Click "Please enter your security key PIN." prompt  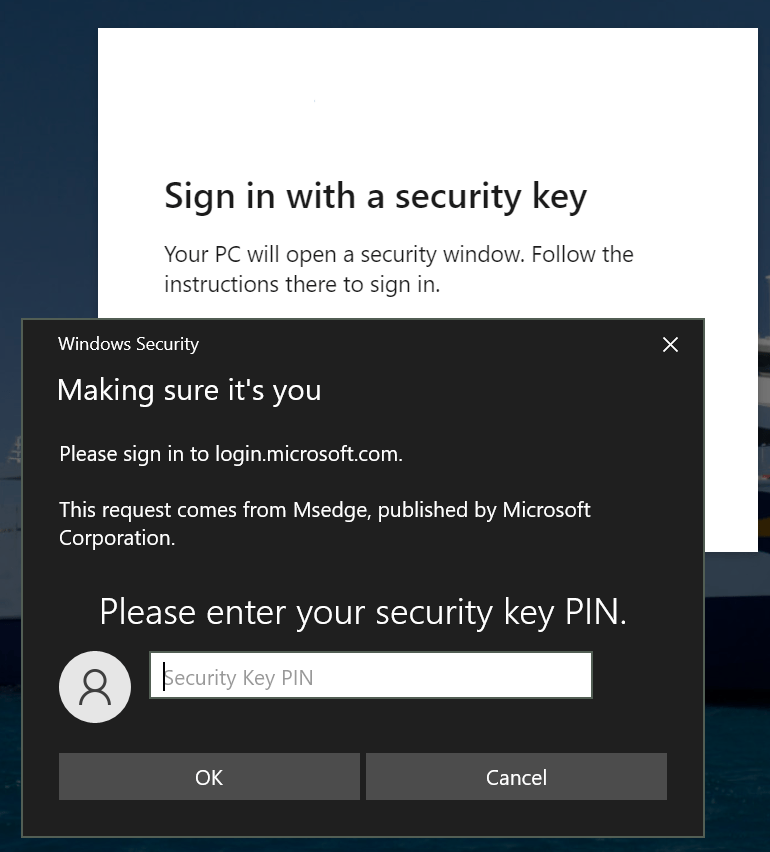(x=363, y=611)
